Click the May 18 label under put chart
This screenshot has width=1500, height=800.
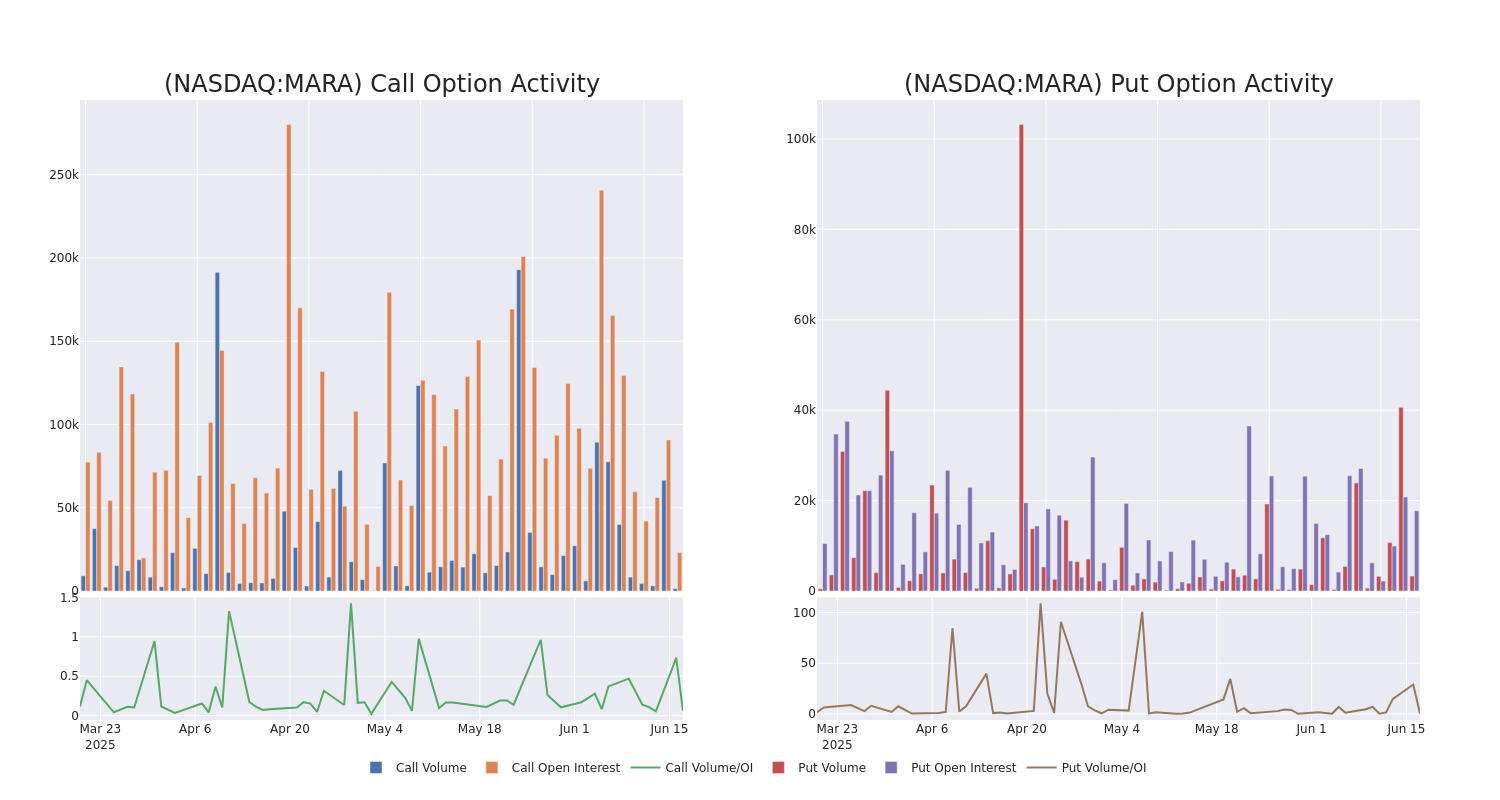[1217, 729]
